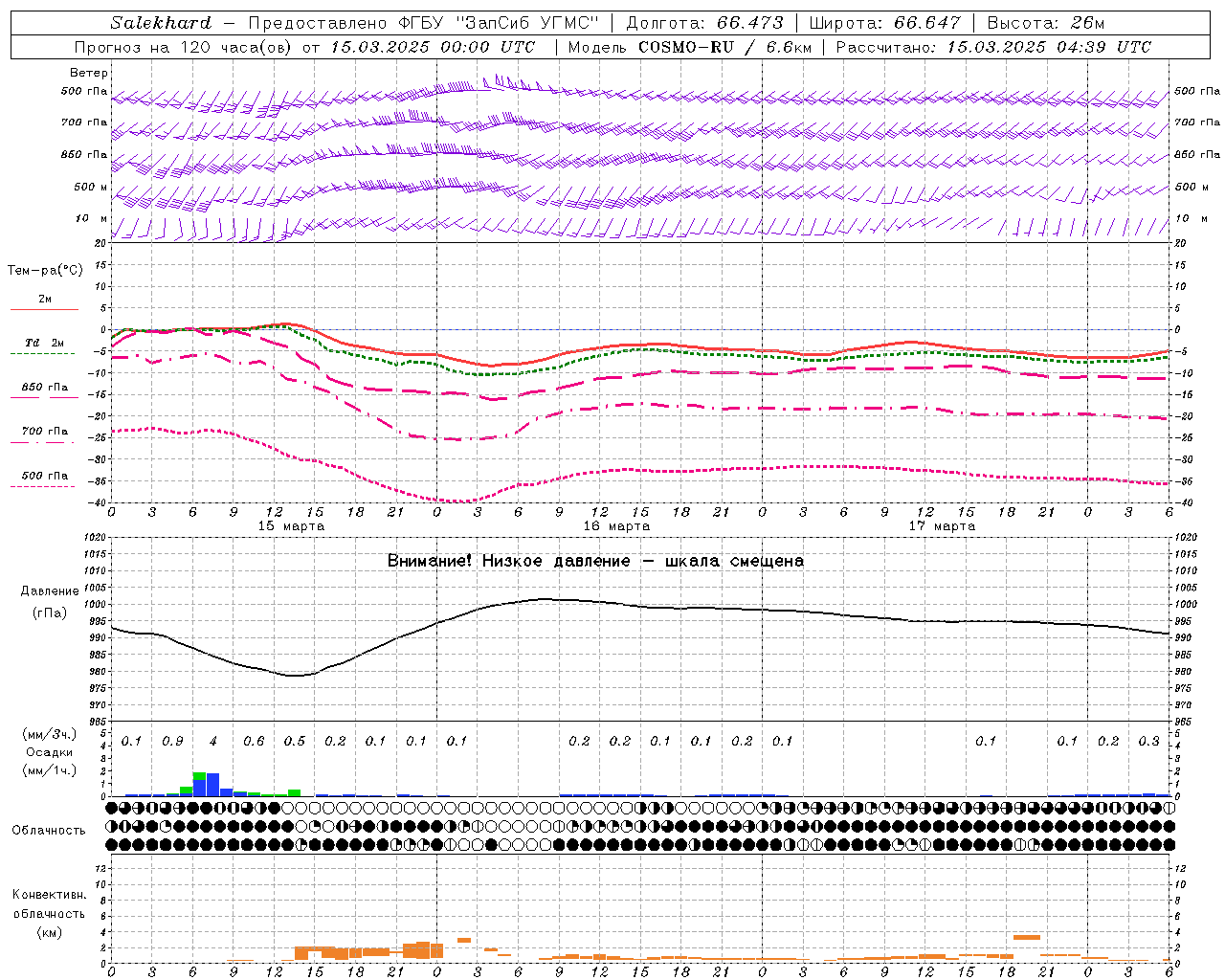Image resolution: width=1225 pixels, height=980 pixels.
Task: Click the precipitation value "0.9"
Action: (172, 741)
